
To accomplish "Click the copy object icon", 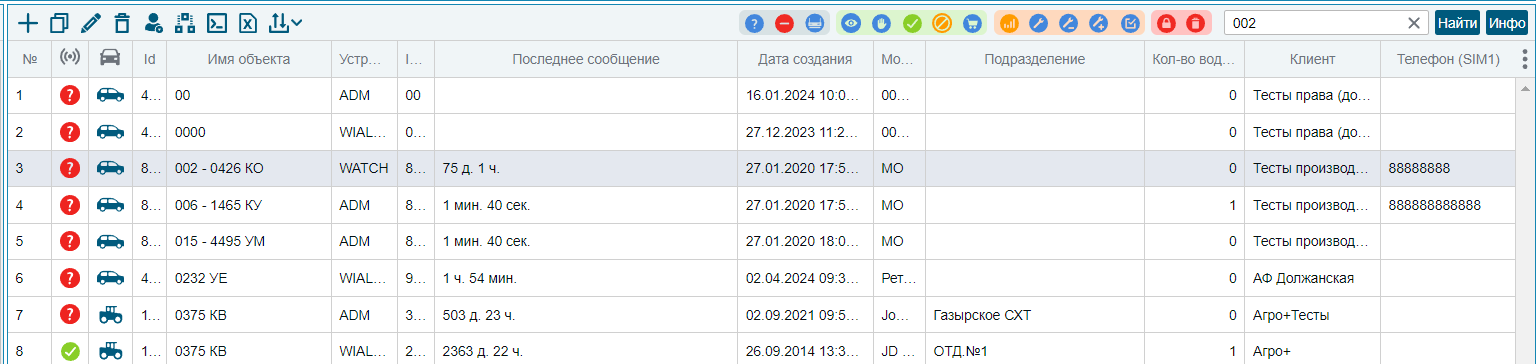I will [x=59, y=22].
